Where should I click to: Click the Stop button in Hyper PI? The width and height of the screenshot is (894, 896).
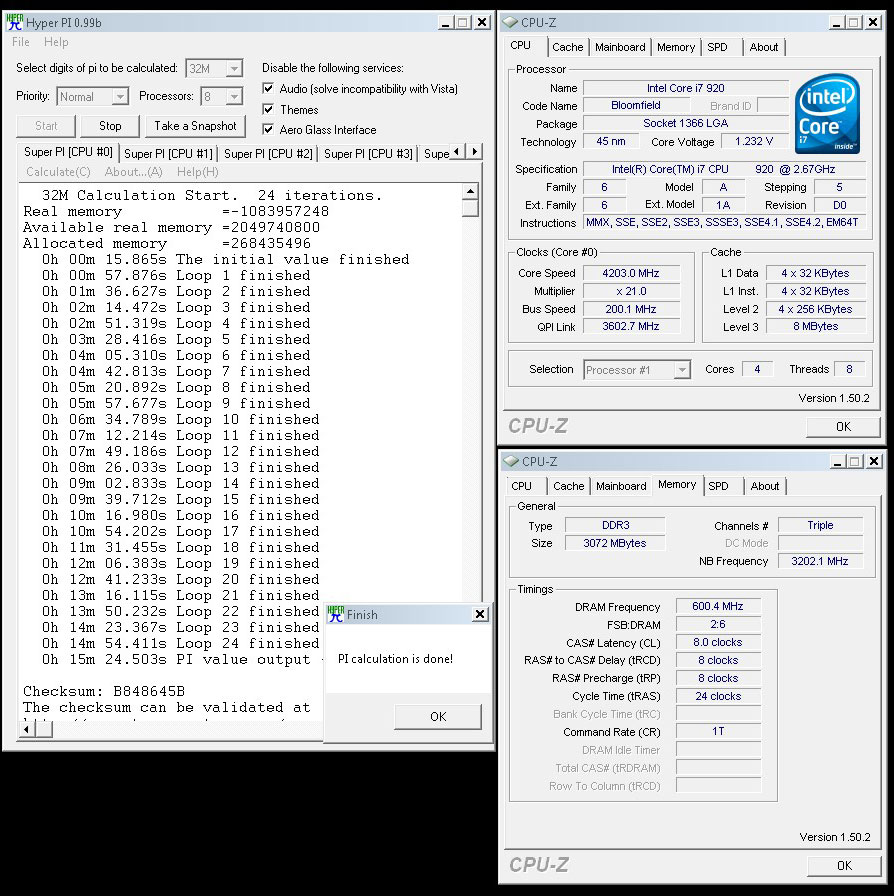tap(110, 126)
